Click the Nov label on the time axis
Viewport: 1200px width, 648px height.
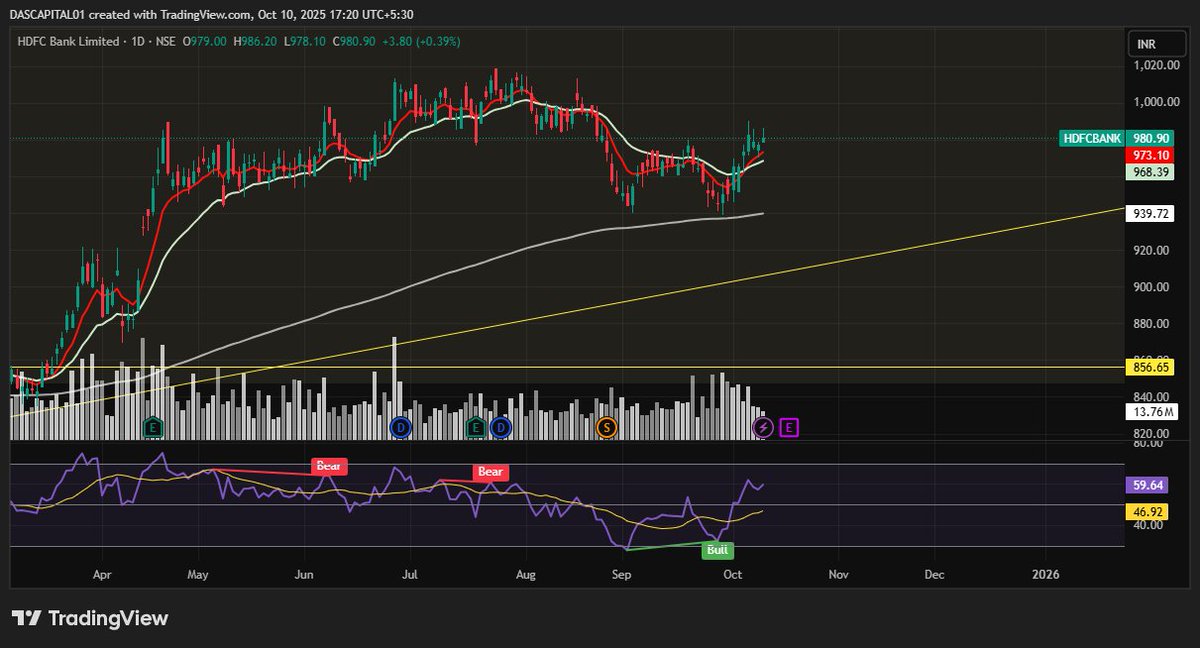point(838,575)
